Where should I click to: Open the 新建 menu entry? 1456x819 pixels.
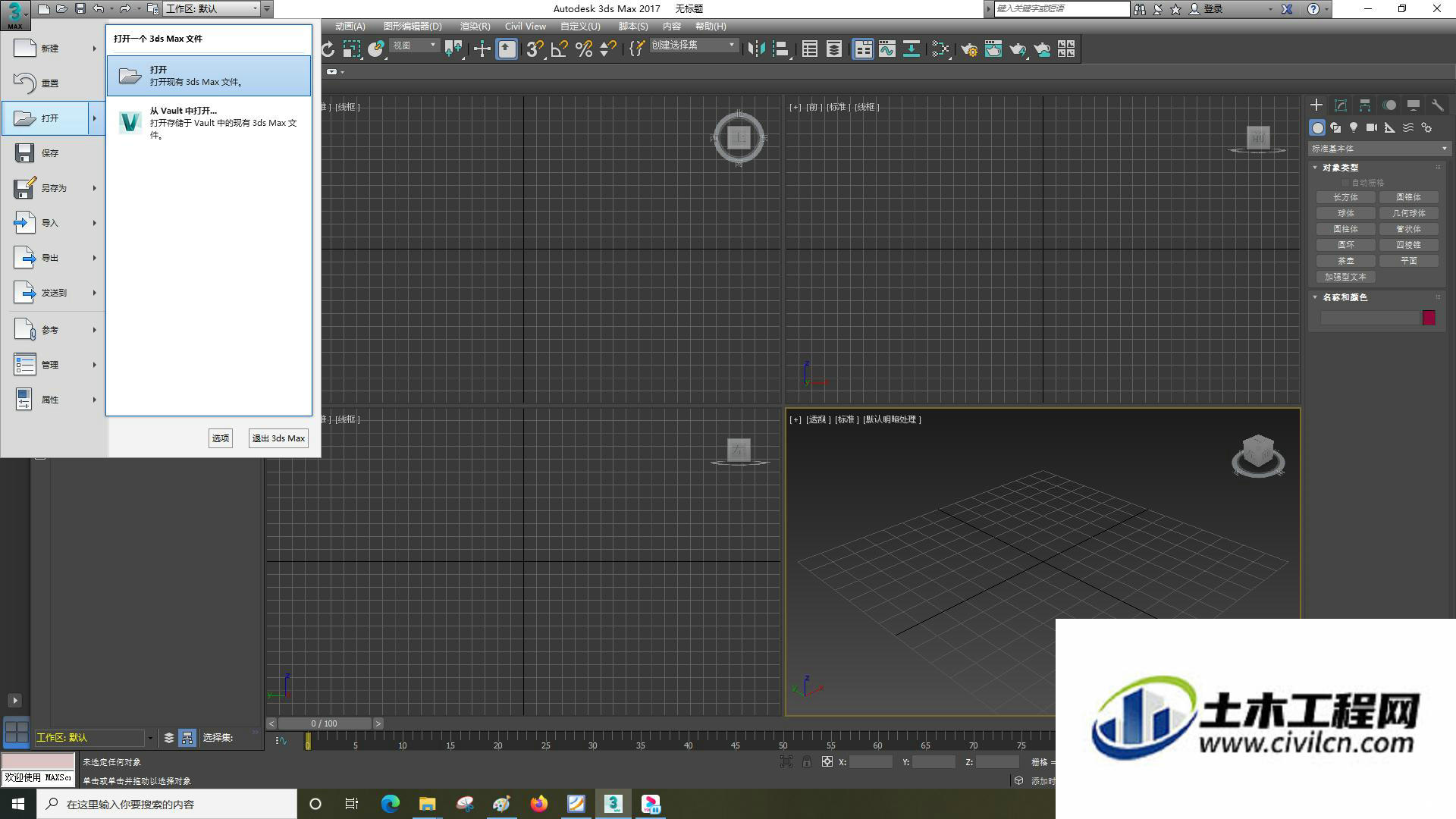(x=53, y=49)
